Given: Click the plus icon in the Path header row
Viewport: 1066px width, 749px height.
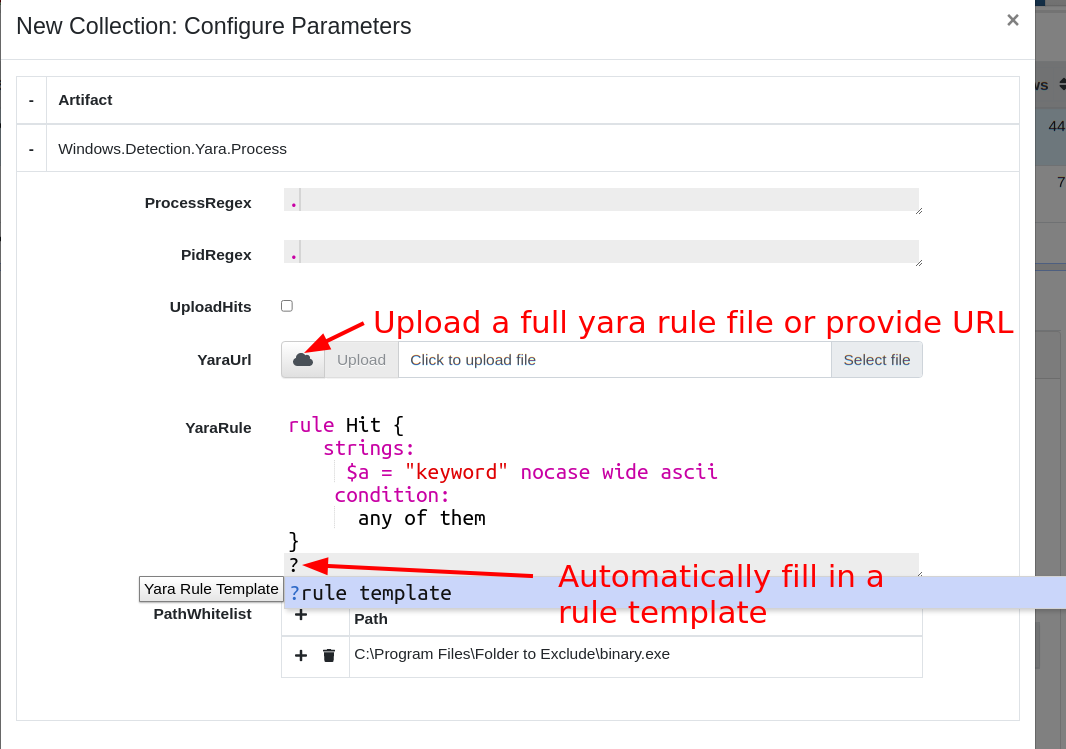Looking at the screenshot, I should tap(300, 615).
